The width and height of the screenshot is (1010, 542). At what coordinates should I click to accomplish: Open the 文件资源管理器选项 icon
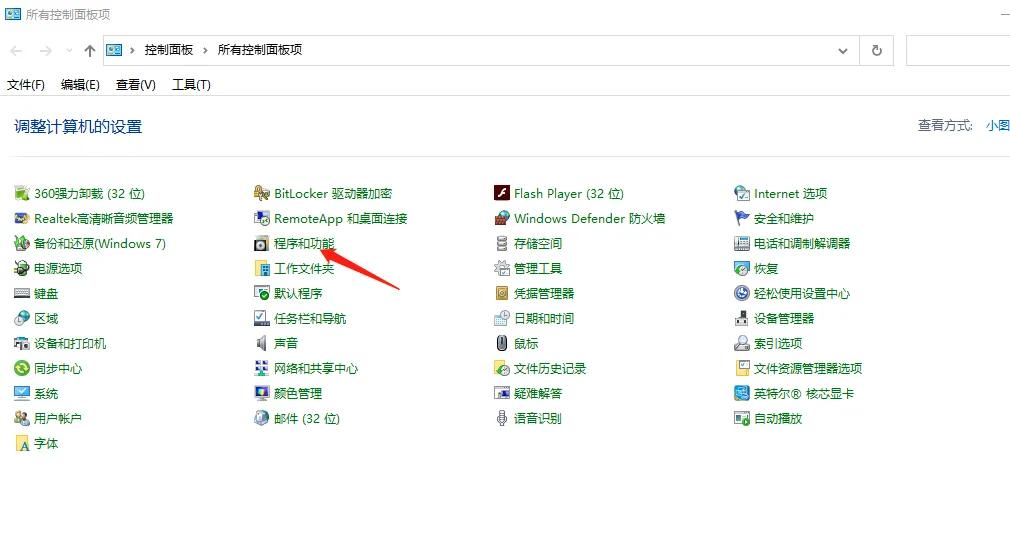tap(742, 369)
